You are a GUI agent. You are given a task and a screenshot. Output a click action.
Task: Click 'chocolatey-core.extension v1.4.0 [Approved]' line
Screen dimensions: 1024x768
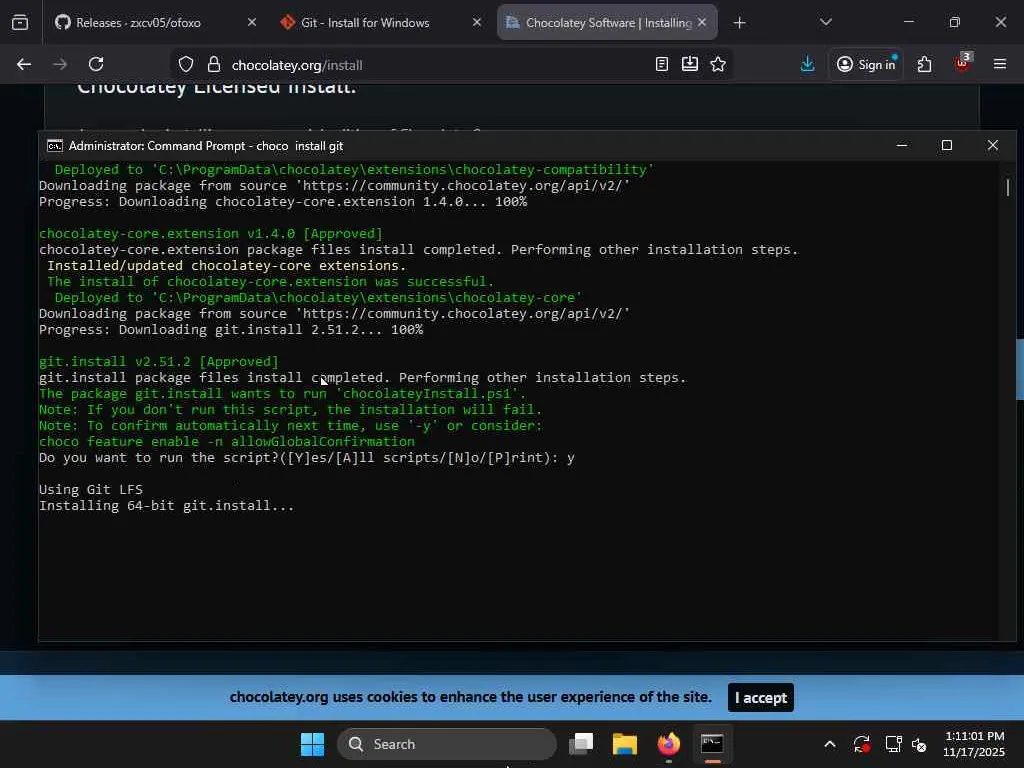[210, 234]
